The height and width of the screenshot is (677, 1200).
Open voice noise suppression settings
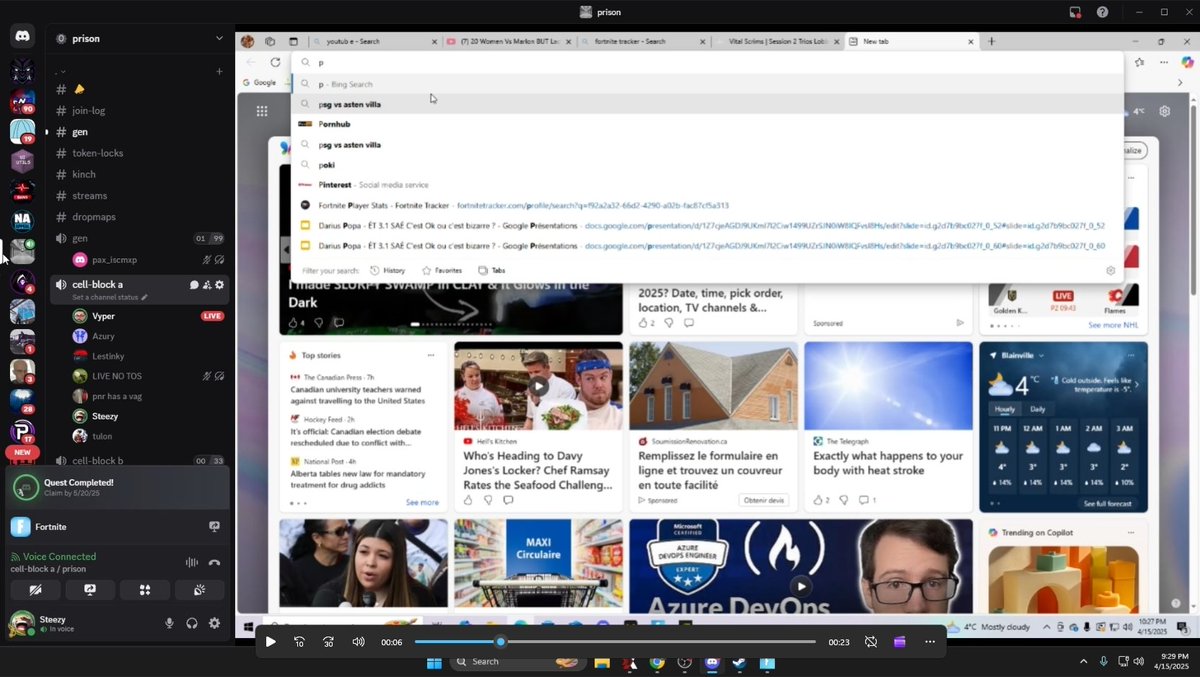tap(192, 562)
